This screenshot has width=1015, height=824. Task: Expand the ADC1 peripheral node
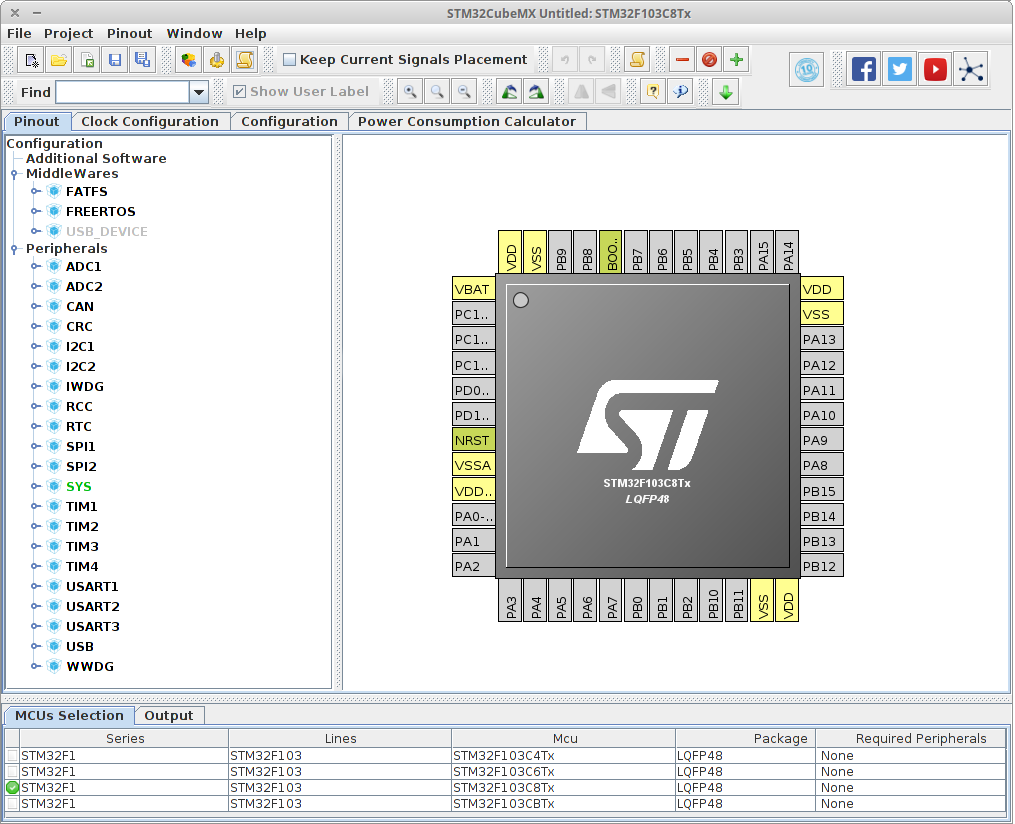coord(36,267)
